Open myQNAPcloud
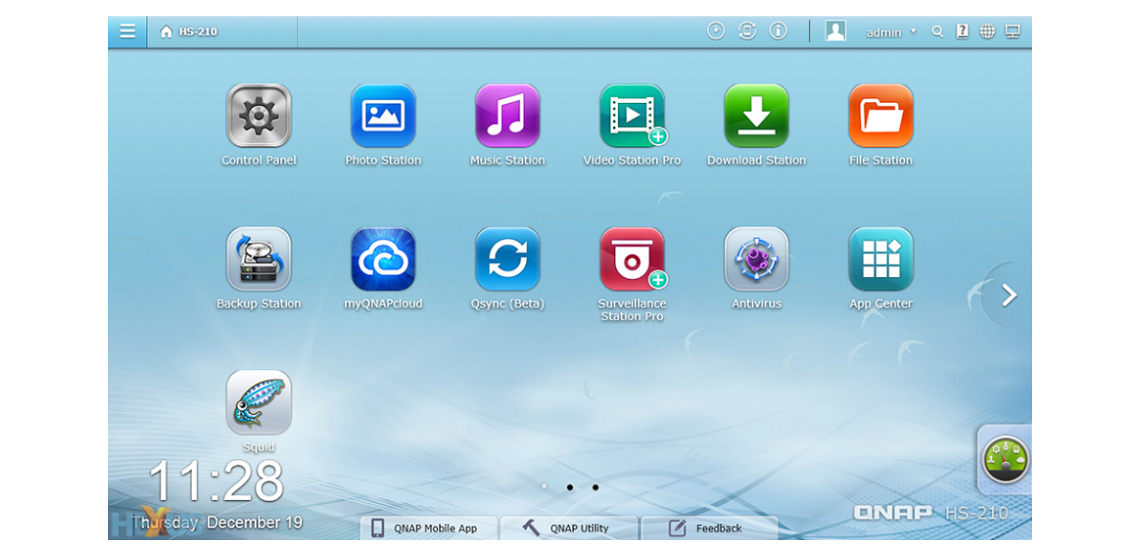This screenshot has width=1140, height=556. 383,259
